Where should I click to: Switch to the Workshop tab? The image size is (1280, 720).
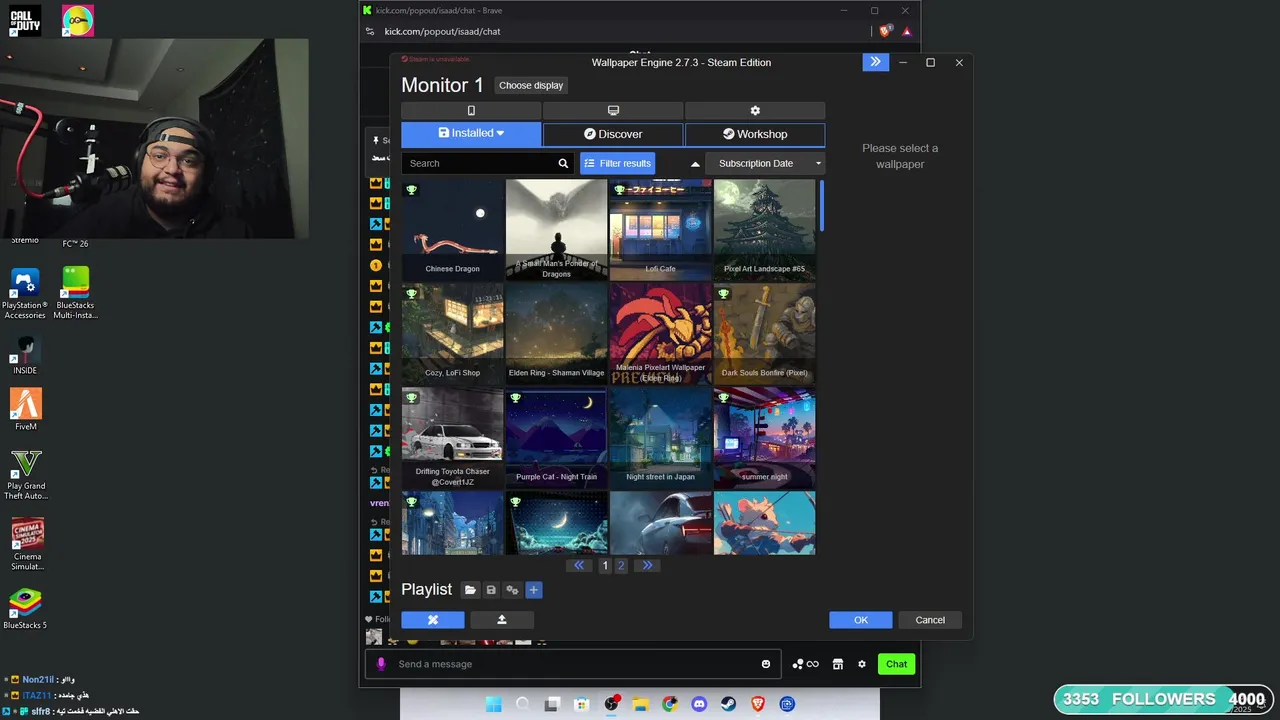pos(755,134)
